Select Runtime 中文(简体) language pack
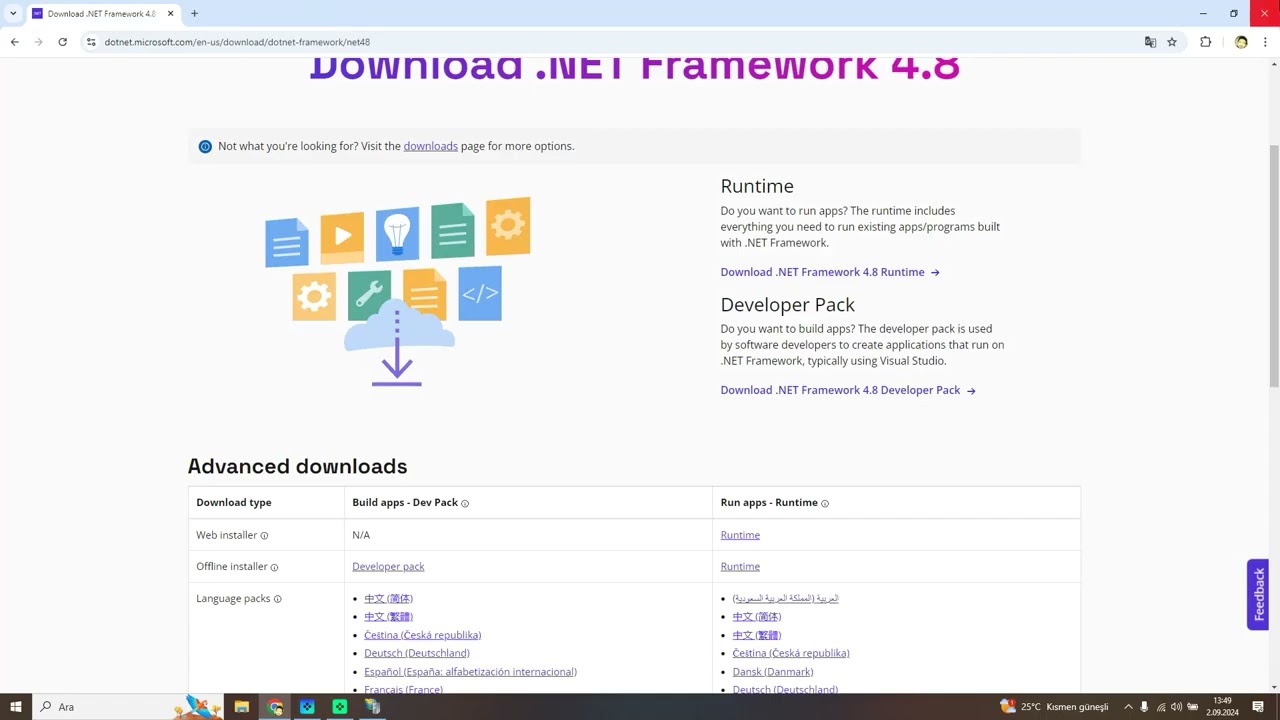The width and height of the screenshot is (1280, 720). tap(756, 616)
